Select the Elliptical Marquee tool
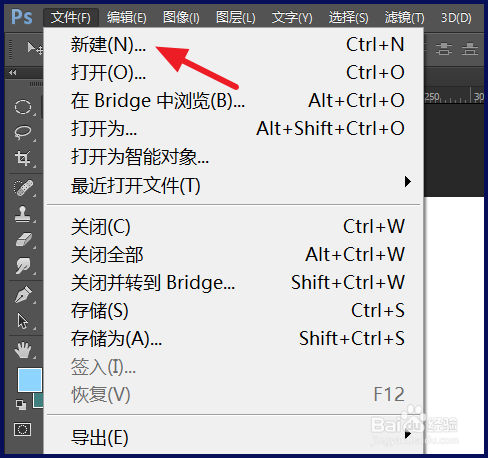488x458 pixels. click(x=23, y=107)
